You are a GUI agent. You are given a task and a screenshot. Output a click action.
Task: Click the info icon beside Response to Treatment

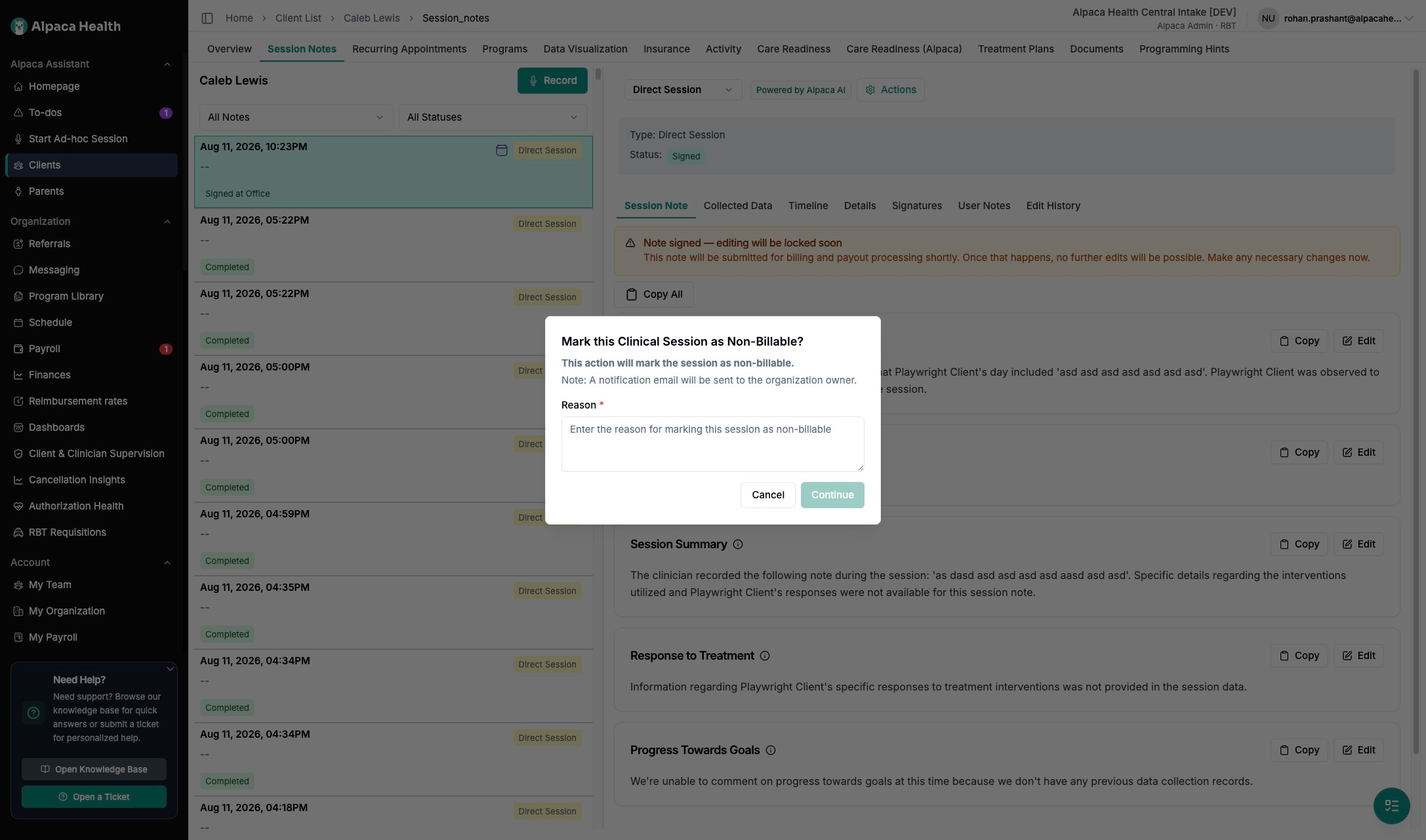coord(765,656)
